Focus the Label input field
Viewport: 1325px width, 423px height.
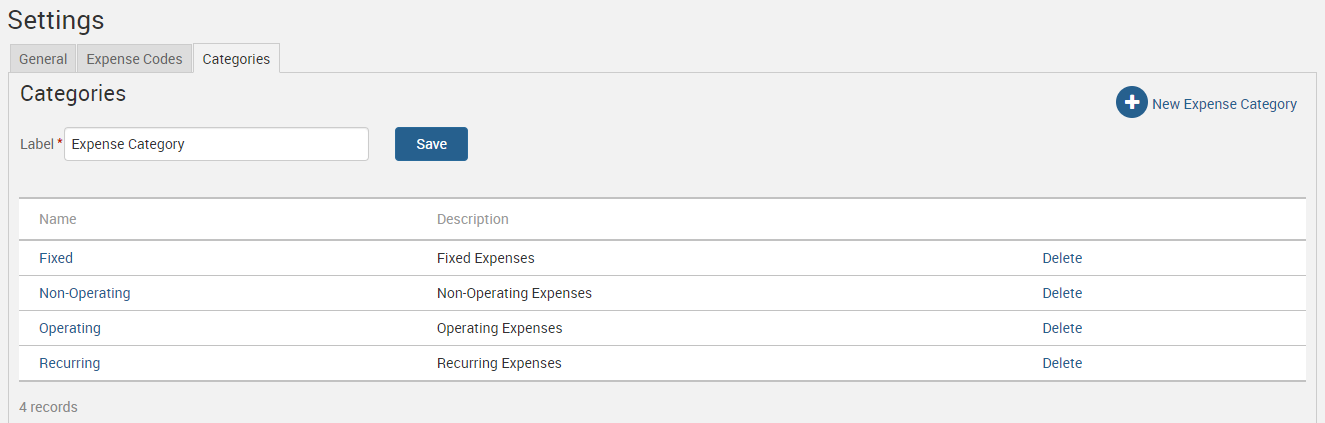tap(216, 144)
